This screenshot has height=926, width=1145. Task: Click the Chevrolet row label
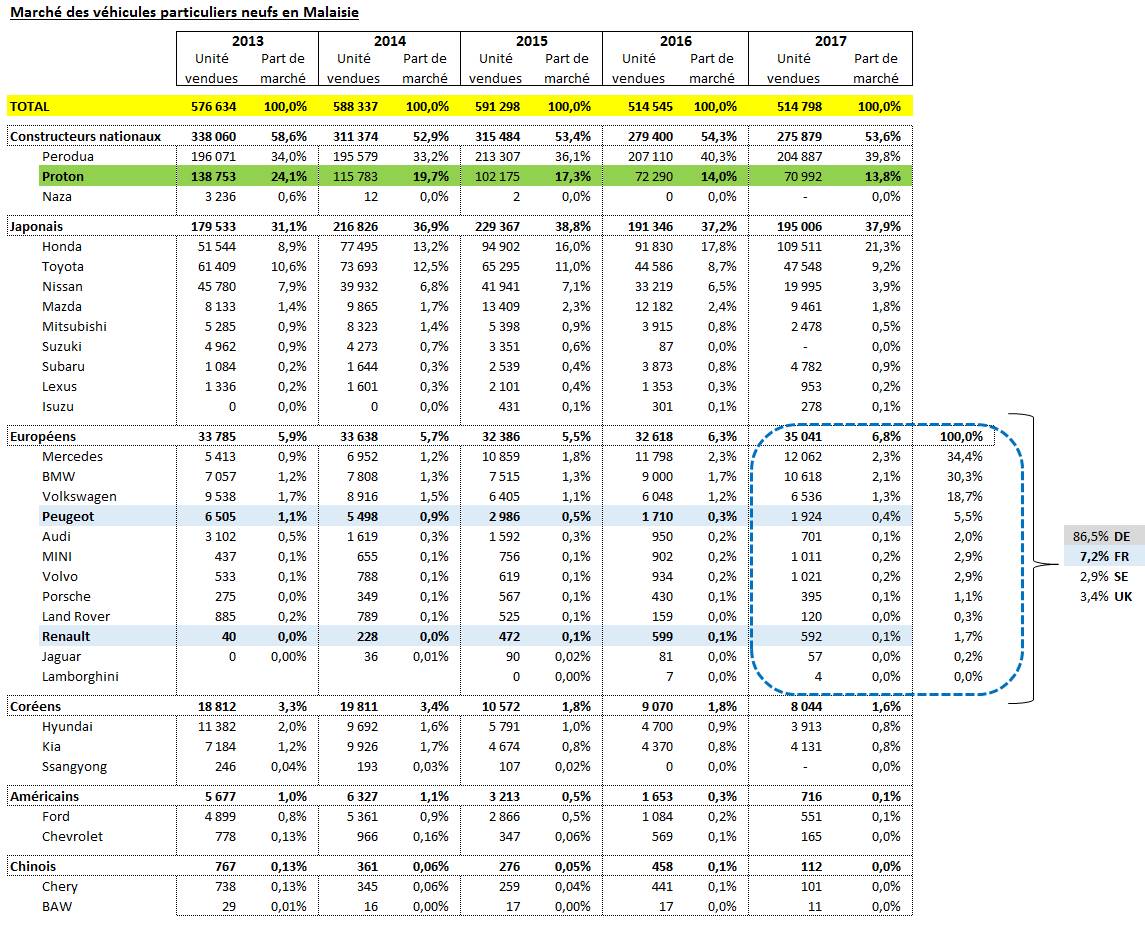(x=72, y=837)
